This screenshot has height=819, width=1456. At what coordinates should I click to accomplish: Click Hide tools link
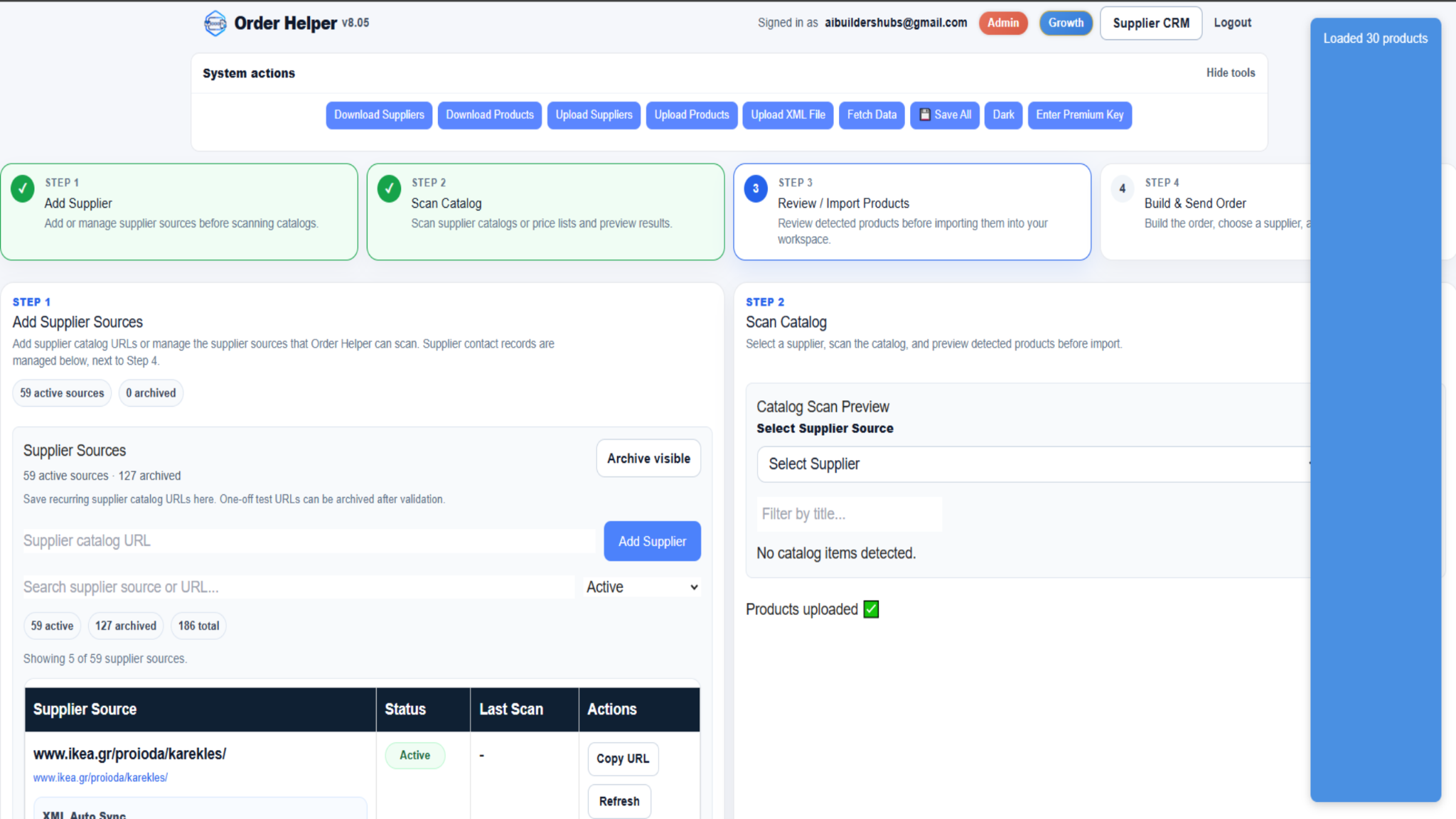[x=1231, y=73]
